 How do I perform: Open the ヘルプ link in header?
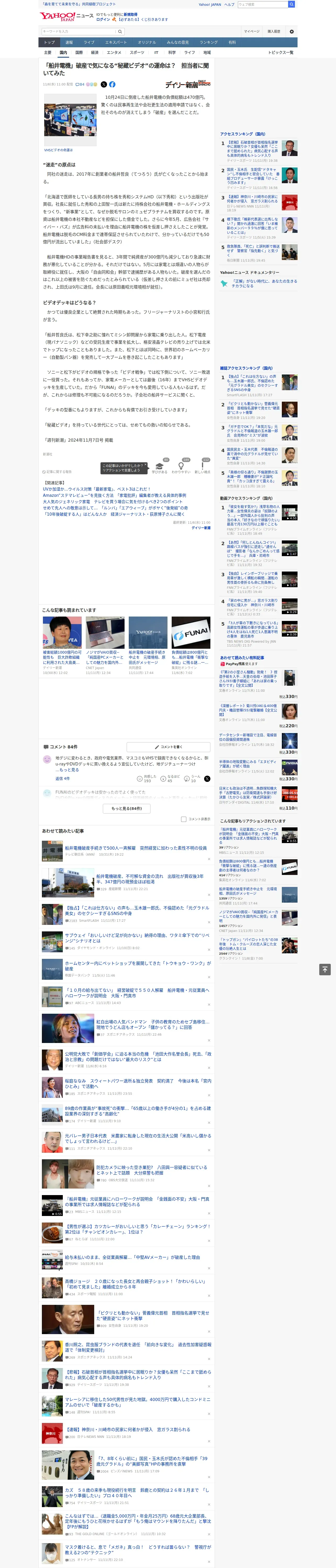tap(229, 4)
